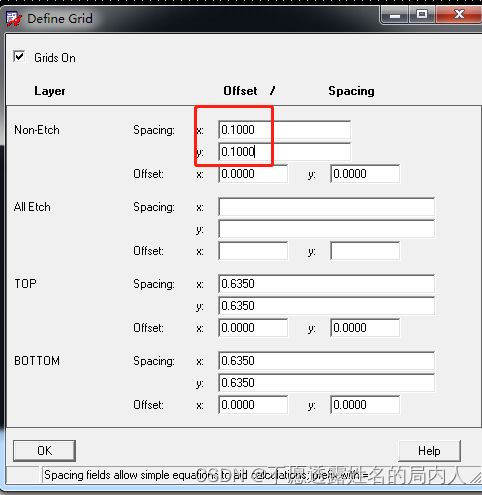Click the BOTTOM layer label
The image size is (482, 495).
click(x=37, y=361)
